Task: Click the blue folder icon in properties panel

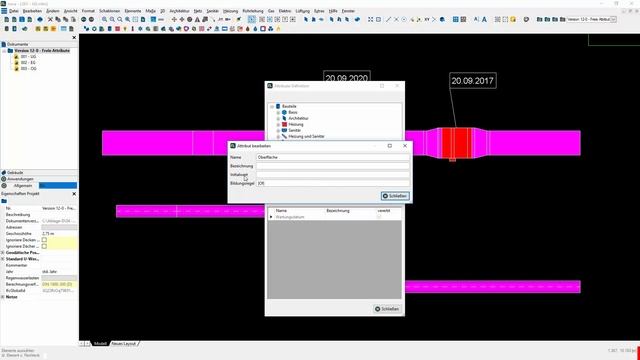Action: 4,201
